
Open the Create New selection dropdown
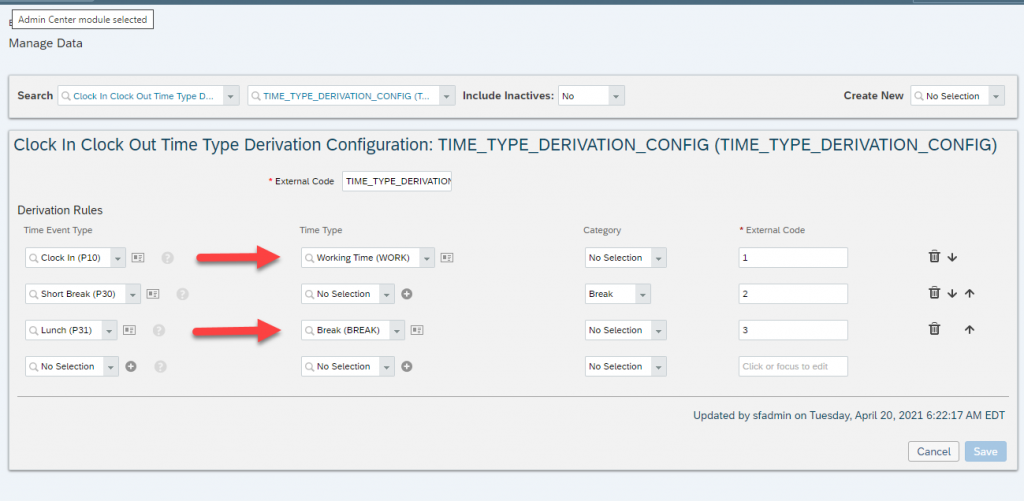(x=997, y=96)
